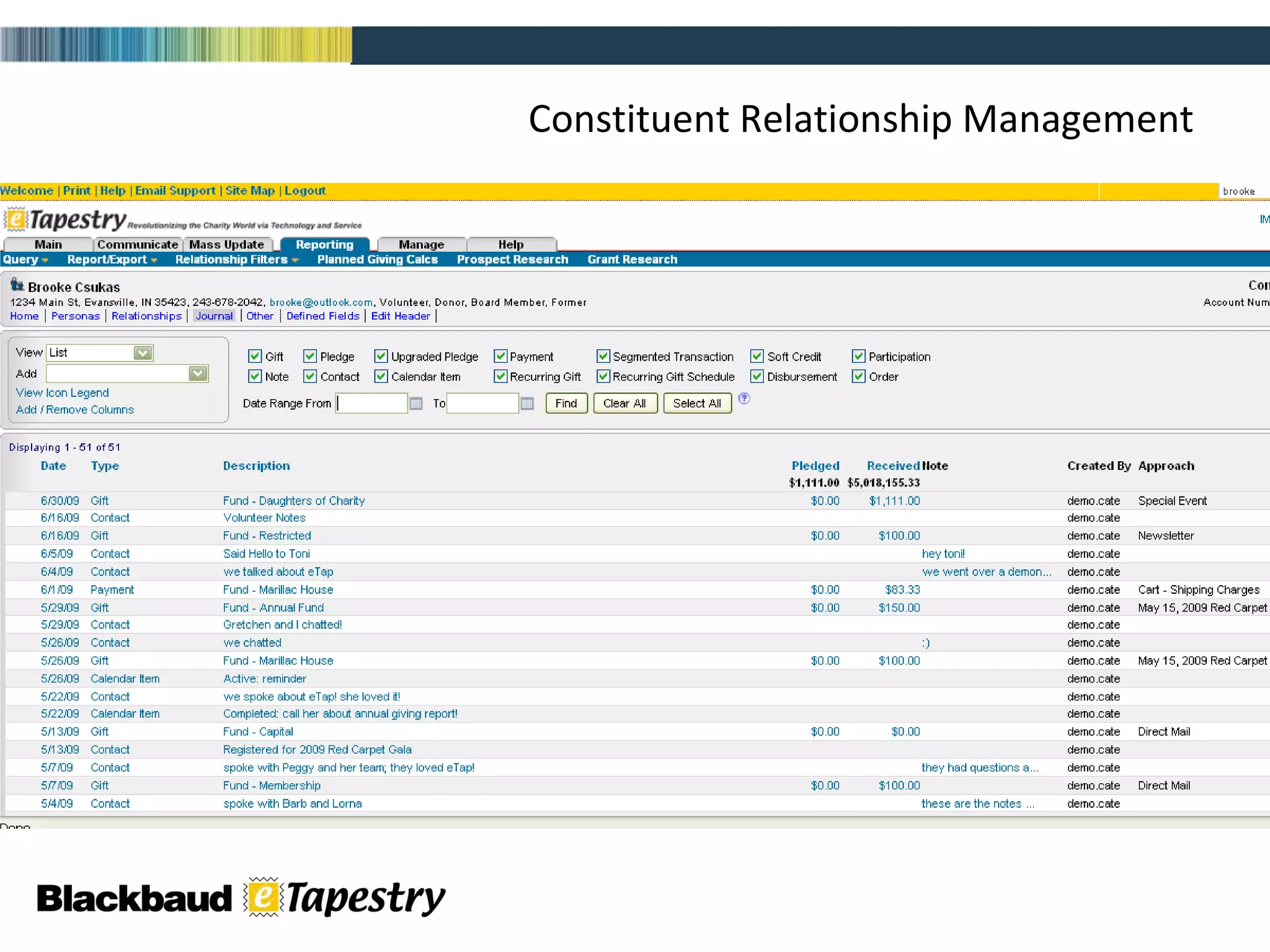The image size is (1270, 952).
Task: Open the Volunteer Notes contact entry
Action: coord(264,518)
